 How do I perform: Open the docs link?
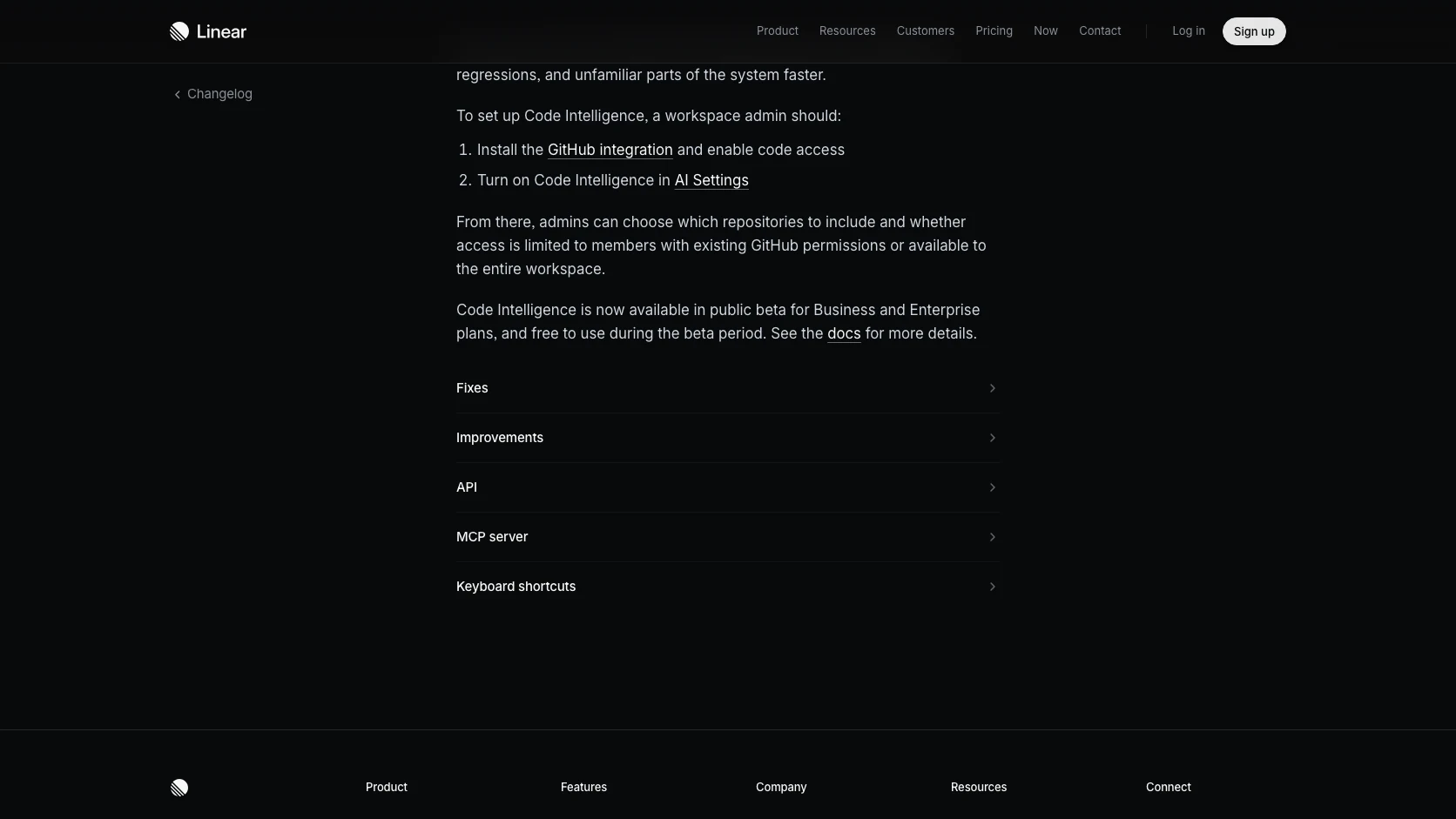[844, 333]
